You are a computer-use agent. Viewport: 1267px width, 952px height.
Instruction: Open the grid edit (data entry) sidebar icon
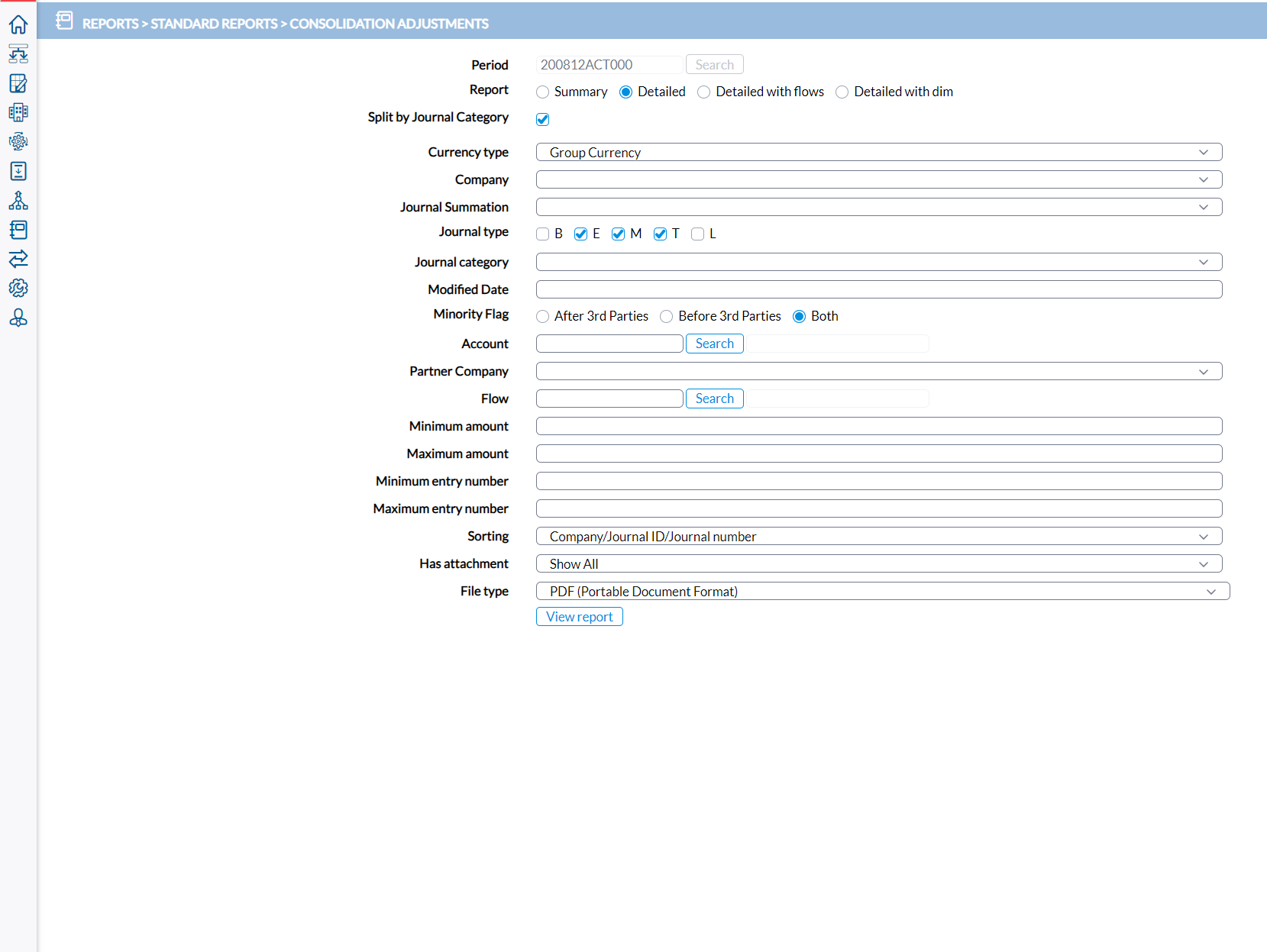18,83
